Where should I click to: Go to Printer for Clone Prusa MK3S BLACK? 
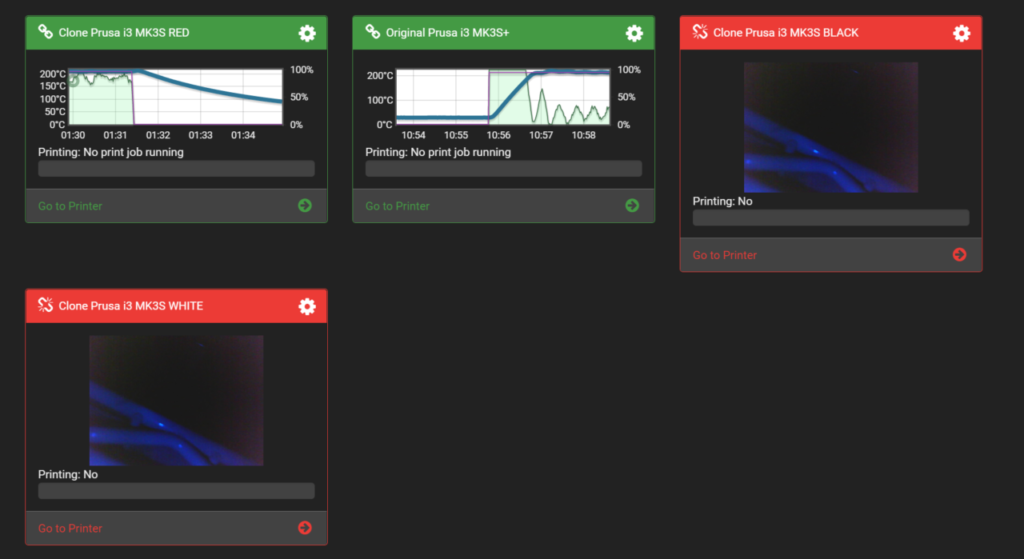pos(724,255)
